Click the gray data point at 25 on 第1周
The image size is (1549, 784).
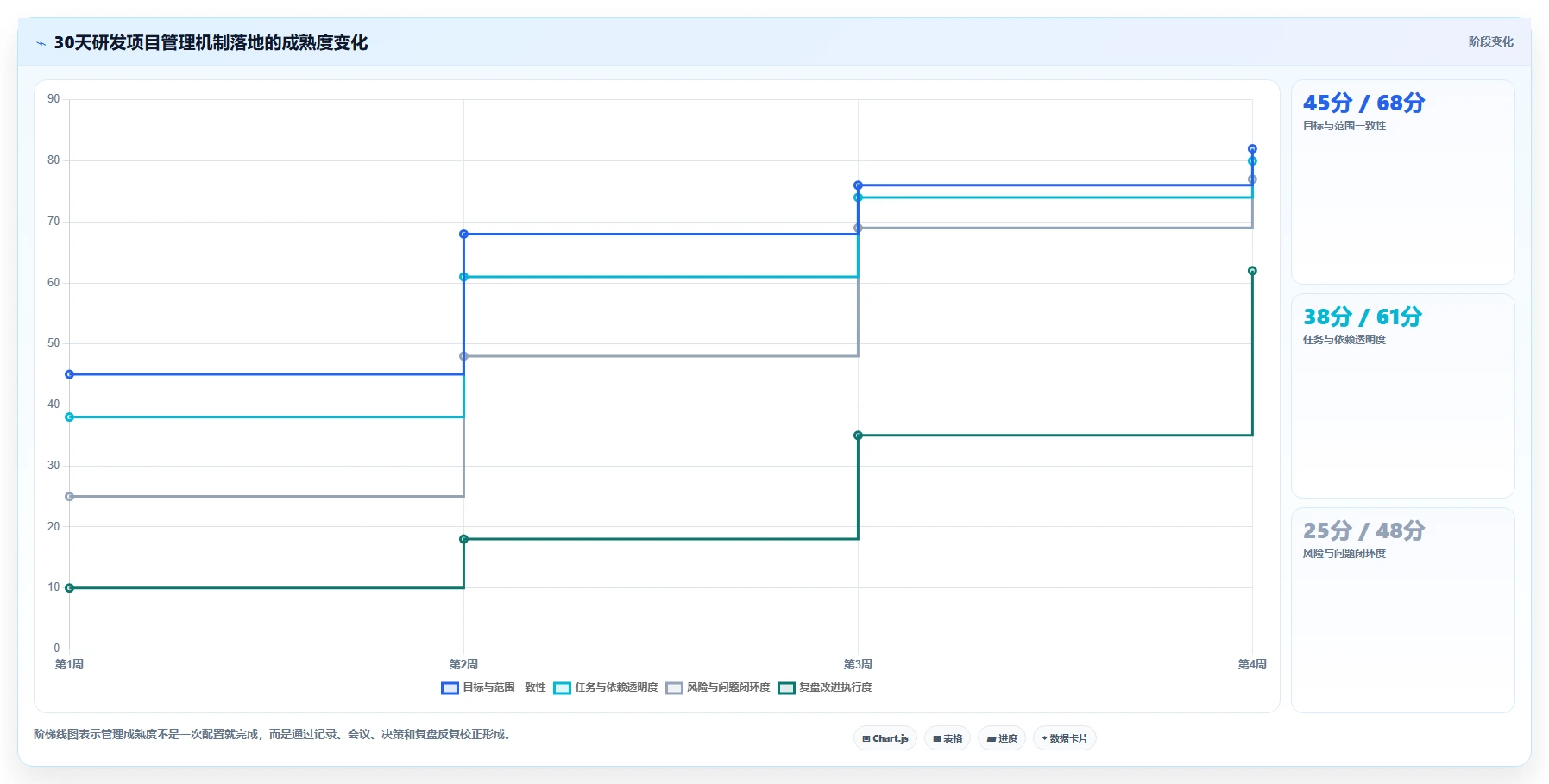[x=70, y=497]
